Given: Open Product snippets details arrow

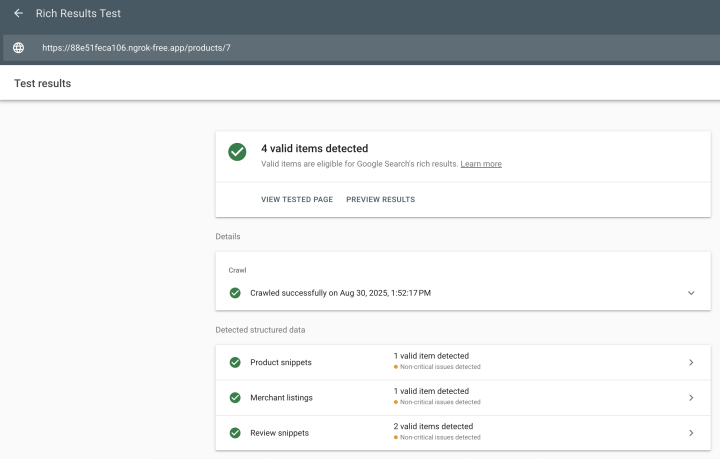Looking at the screenshot, I should pos(691,362).
